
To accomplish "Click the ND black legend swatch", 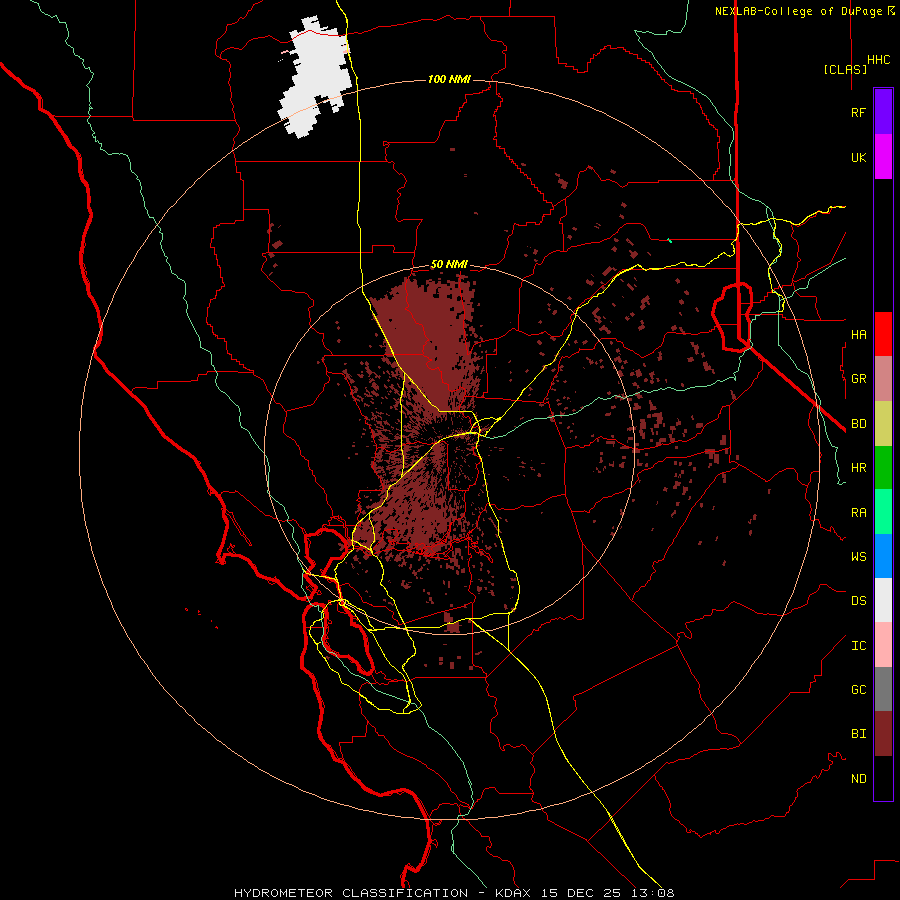I will click(x=883, y=778).
